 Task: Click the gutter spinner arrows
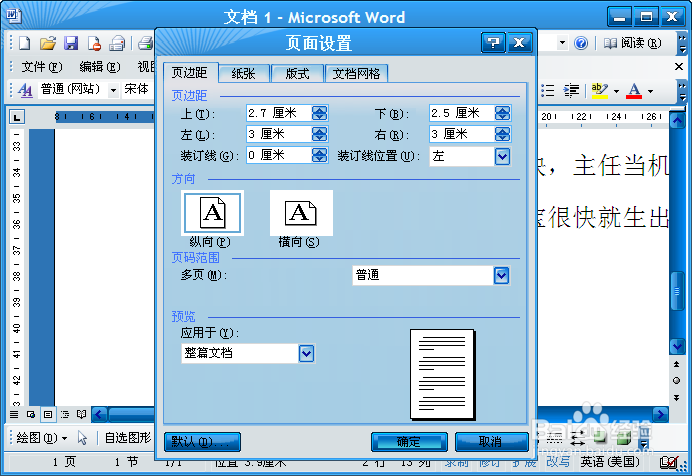(320, 155)
